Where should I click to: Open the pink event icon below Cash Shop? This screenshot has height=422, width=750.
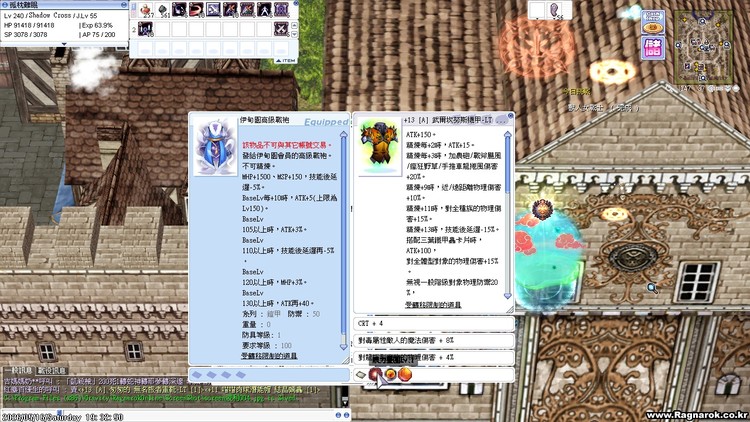(653, 48)
